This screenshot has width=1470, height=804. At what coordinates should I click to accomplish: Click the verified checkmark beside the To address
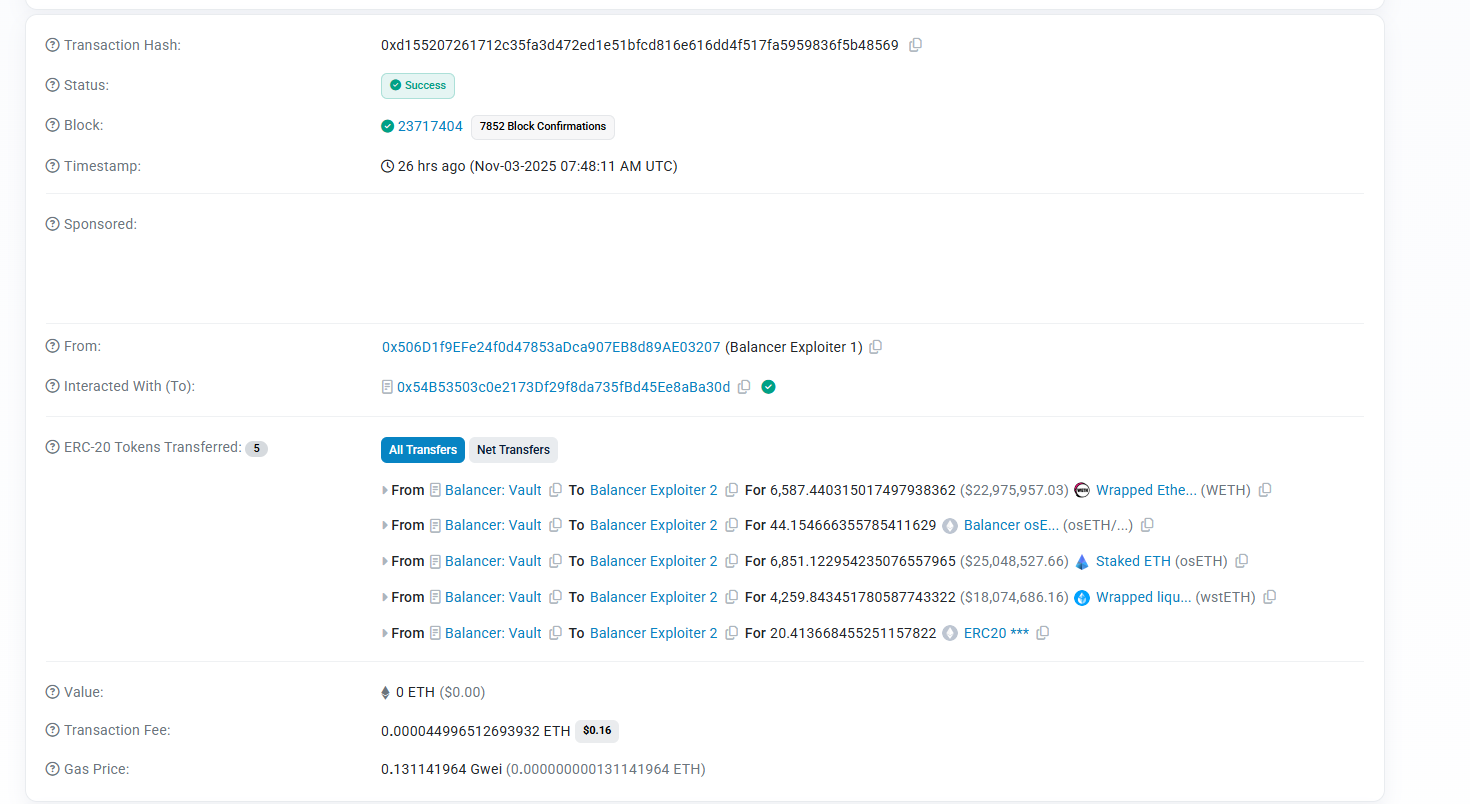pyautogui.click(x=768, y=387)
